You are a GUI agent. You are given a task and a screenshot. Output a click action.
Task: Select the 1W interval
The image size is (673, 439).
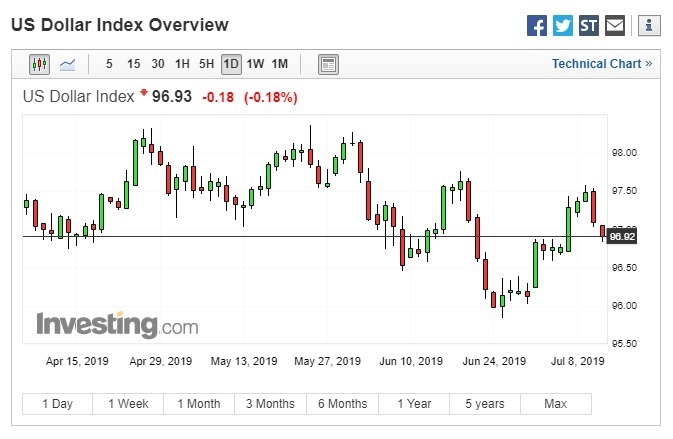(x=255, y=64)
